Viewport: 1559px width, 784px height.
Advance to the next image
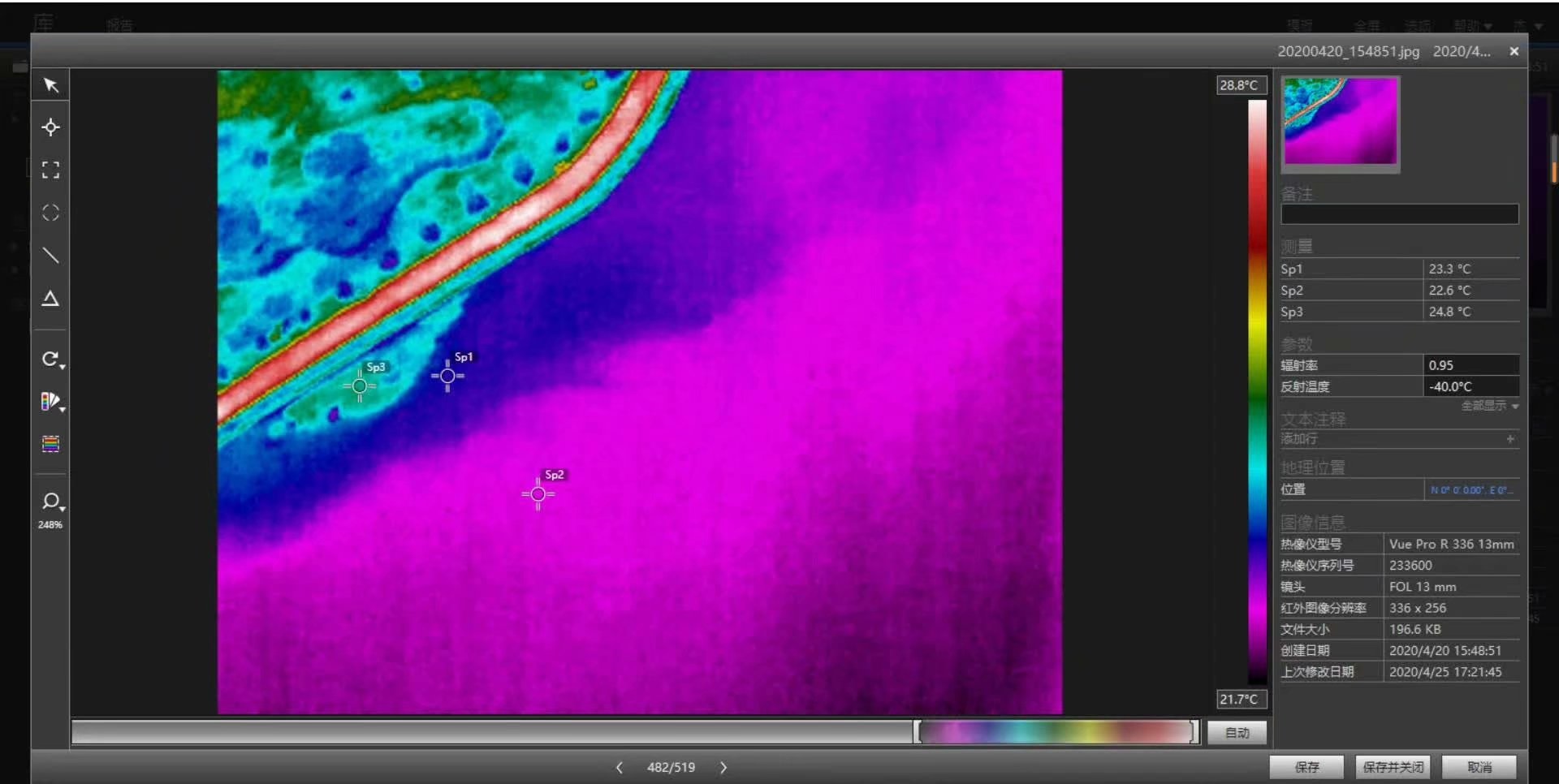tap(723, 767)
